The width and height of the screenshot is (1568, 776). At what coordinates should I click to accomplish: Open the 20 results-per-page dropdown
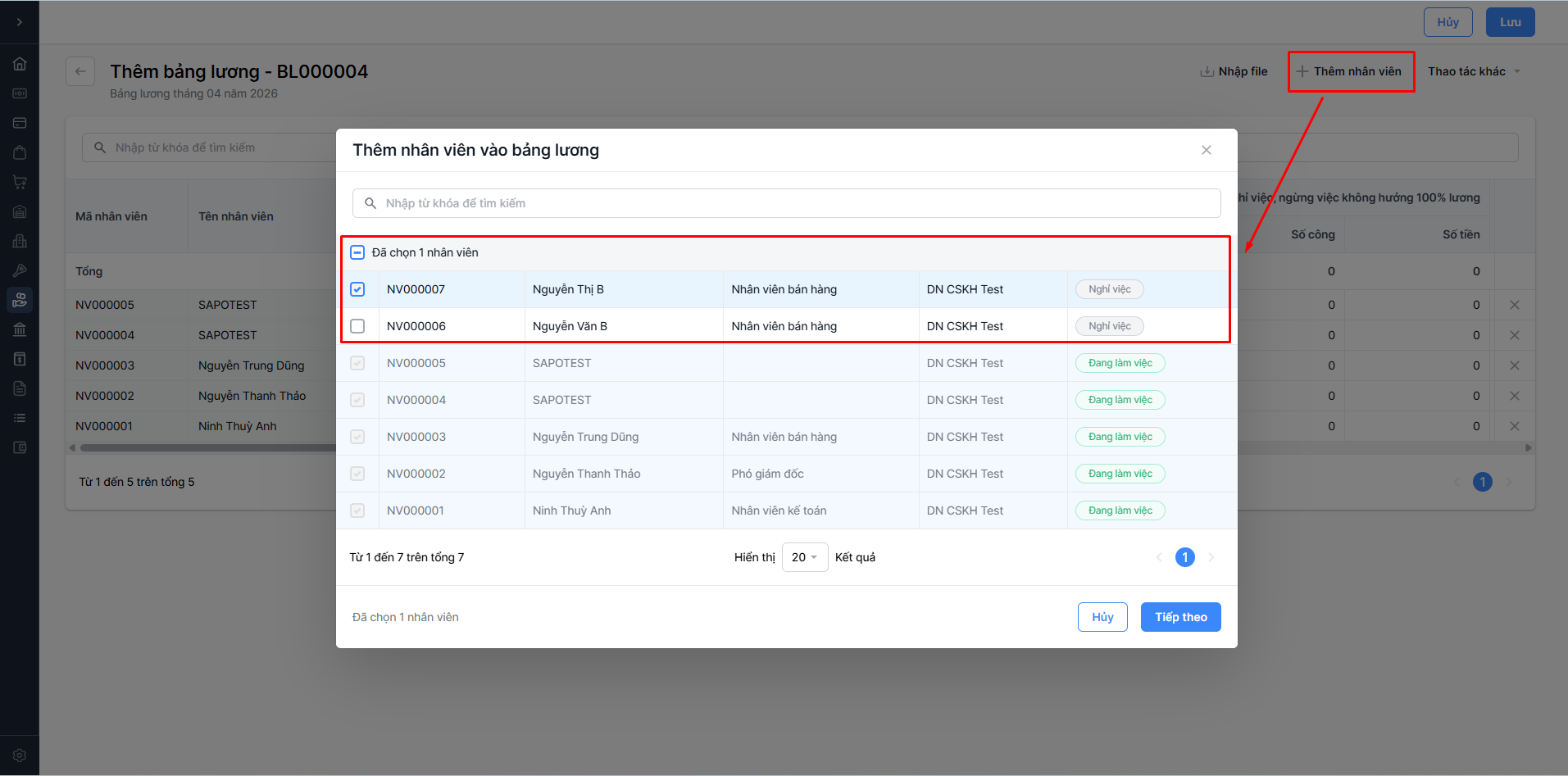click(804, 557)
